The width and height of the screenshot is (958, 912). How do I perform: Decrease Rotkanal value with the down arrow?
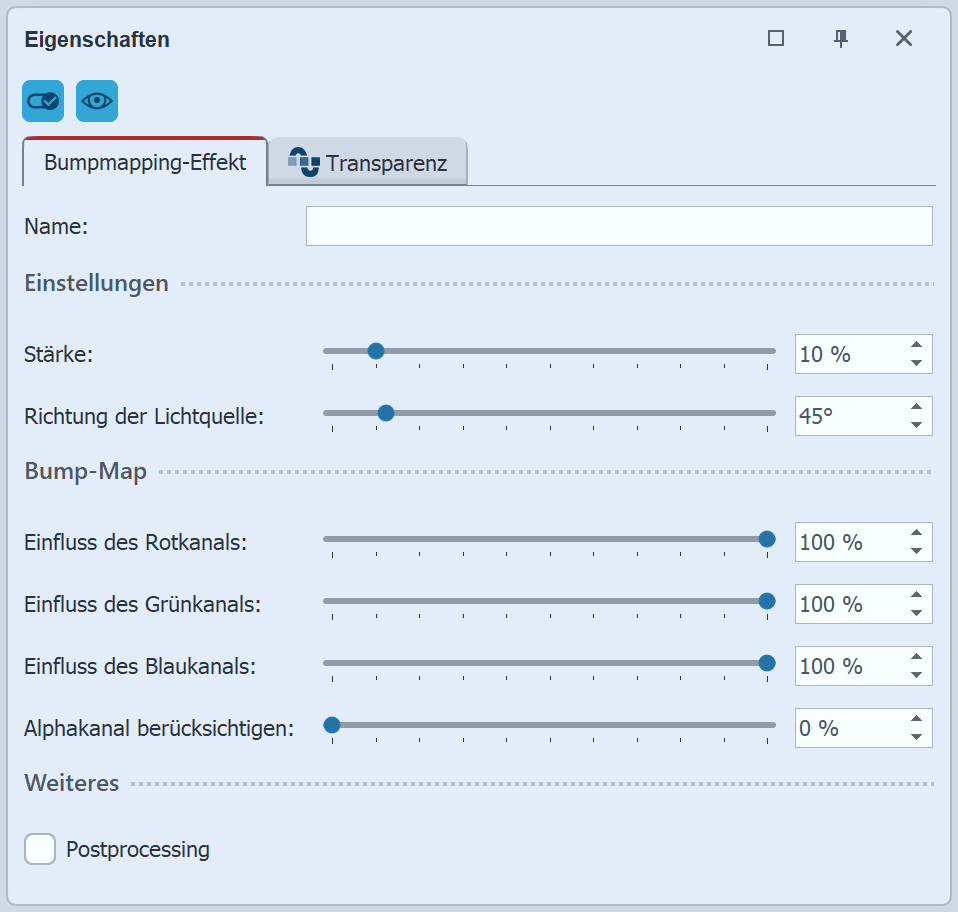pos(919,550)
